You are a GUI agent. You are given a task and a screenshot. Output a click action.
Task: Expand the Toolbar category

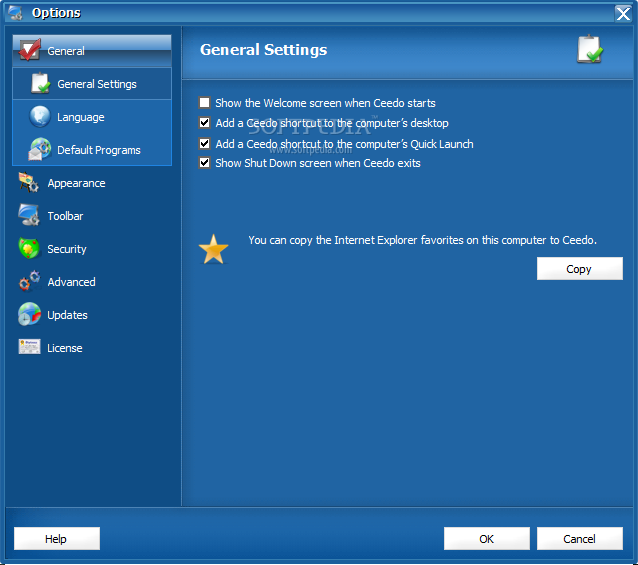pyautogui.click(x=92, y=216)
